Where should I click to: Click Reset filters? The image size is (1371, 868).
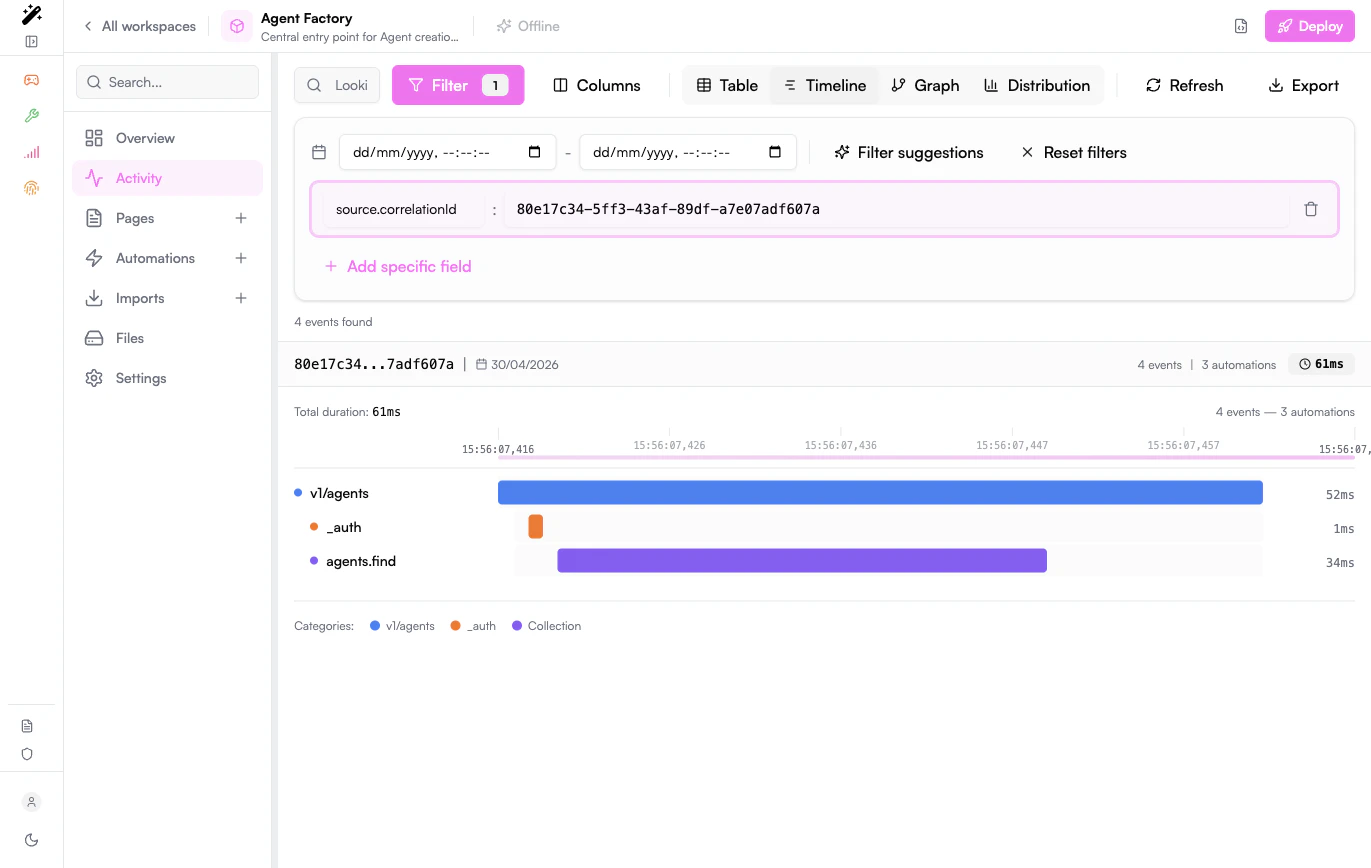[x=1074, y=152]
